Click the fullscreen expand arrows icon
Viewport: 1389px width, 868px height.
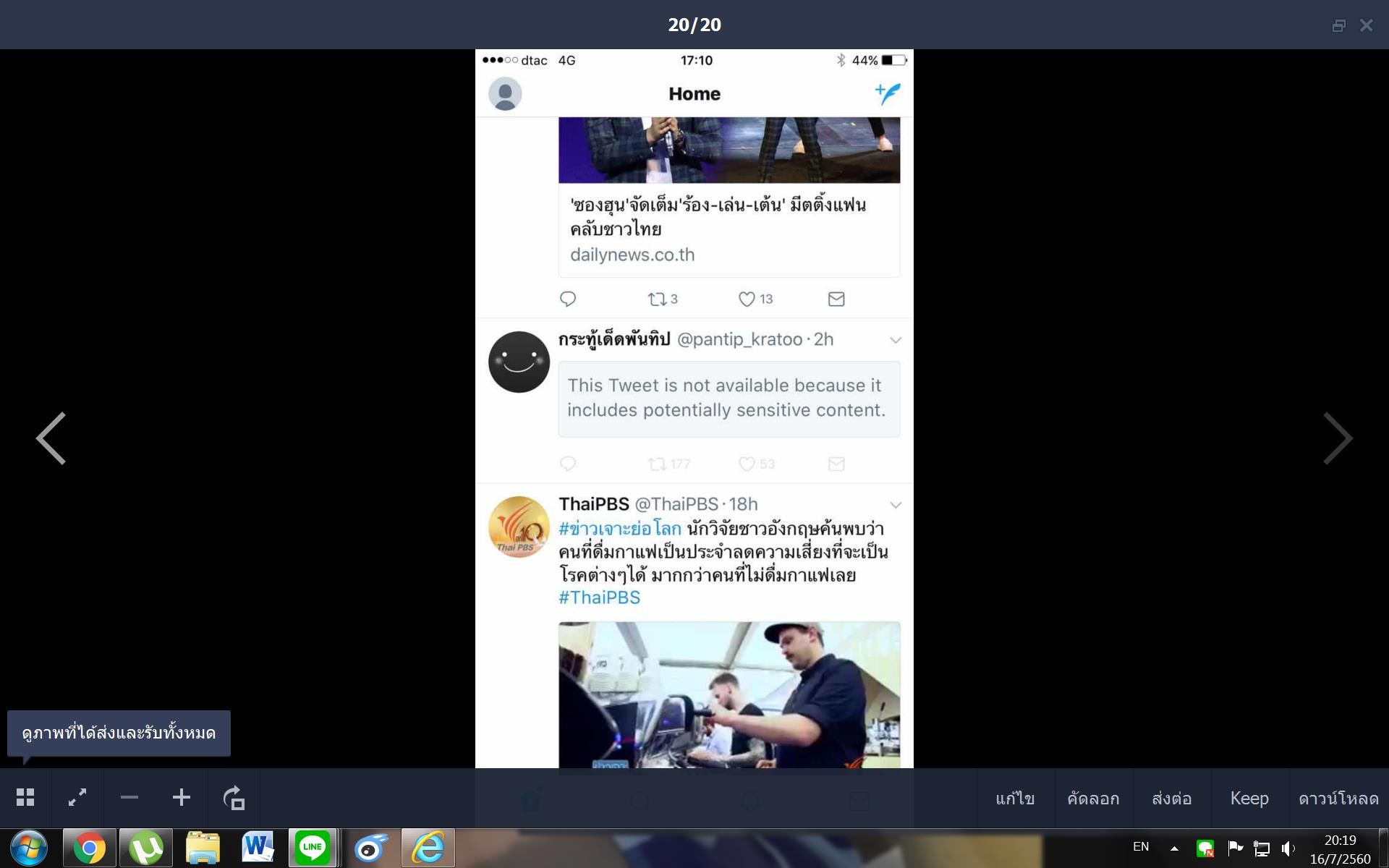(x=77, y=798)
